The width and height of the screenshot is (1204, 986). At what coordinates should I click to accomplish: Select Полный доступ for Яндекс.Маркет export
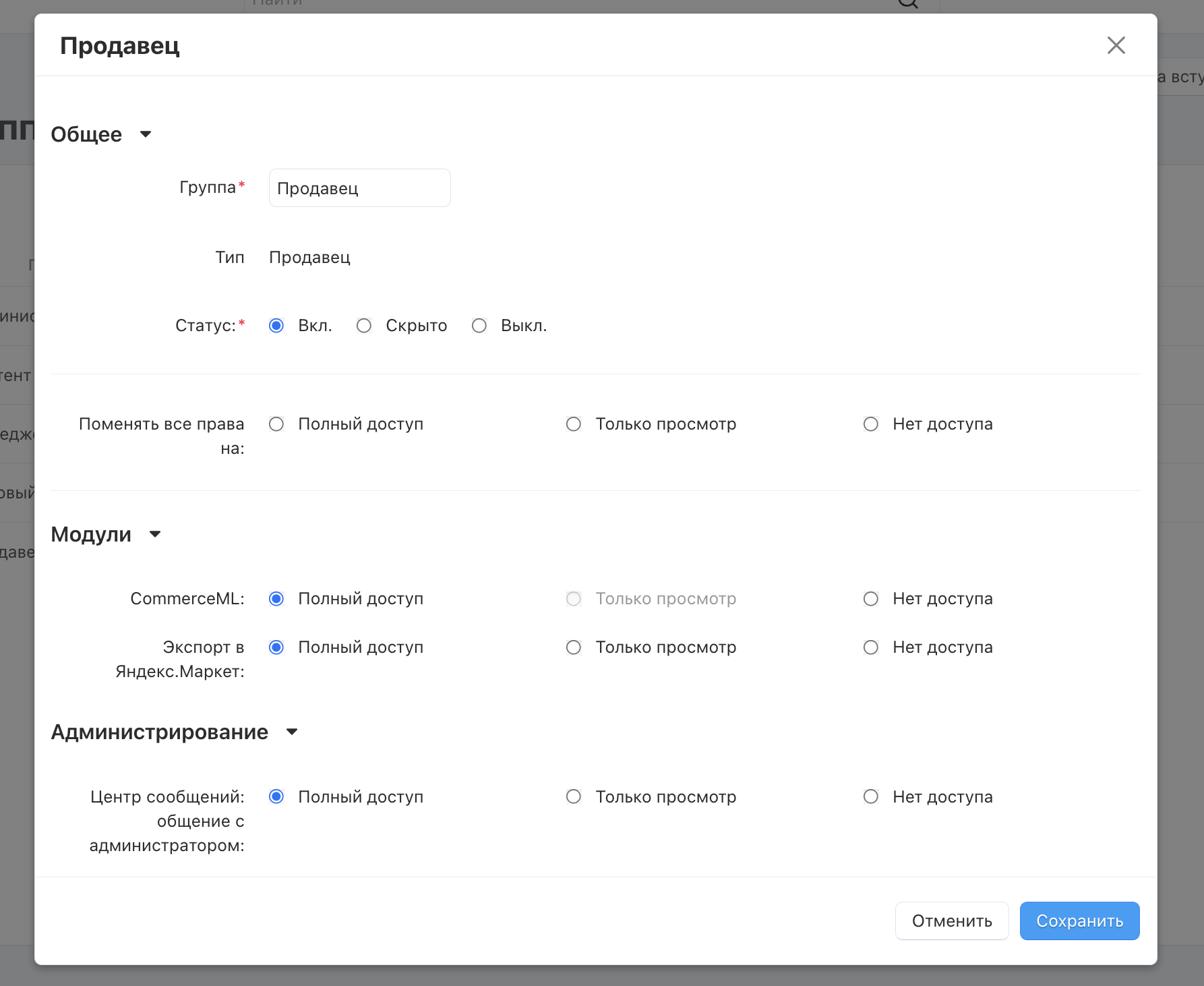pos(276,647)
